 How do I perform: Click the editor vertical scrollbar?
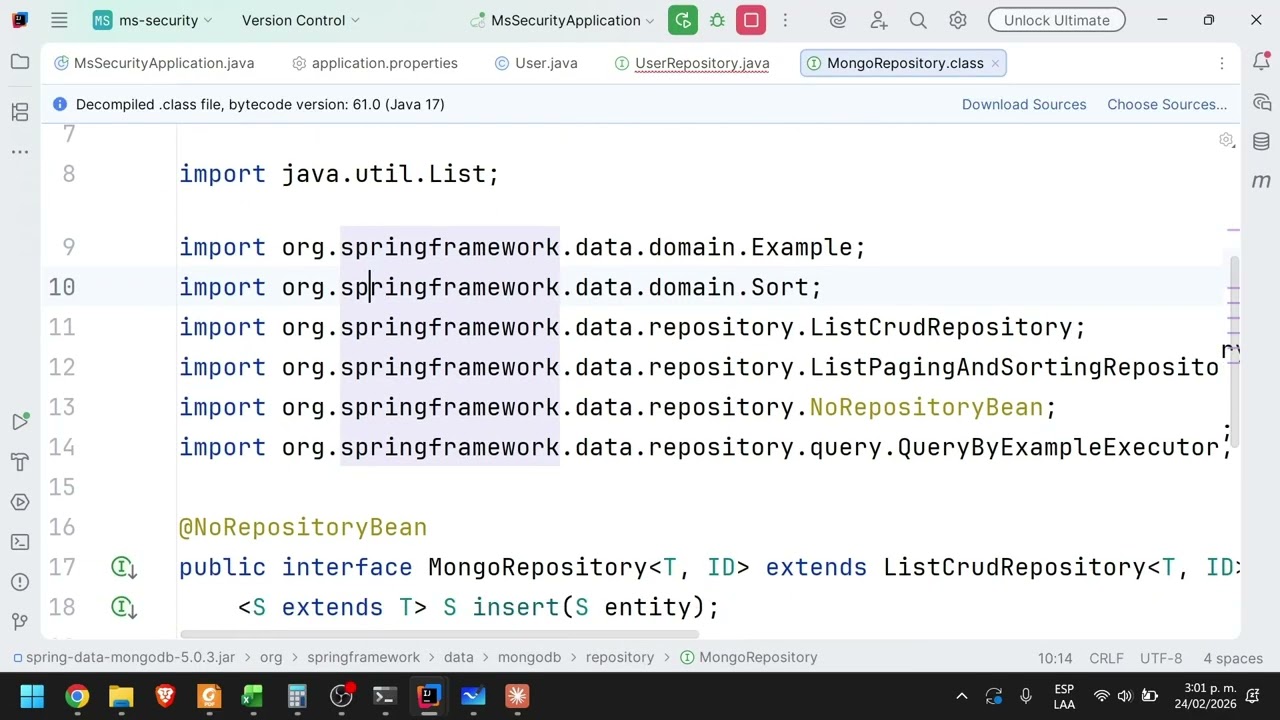point(1235,352)
